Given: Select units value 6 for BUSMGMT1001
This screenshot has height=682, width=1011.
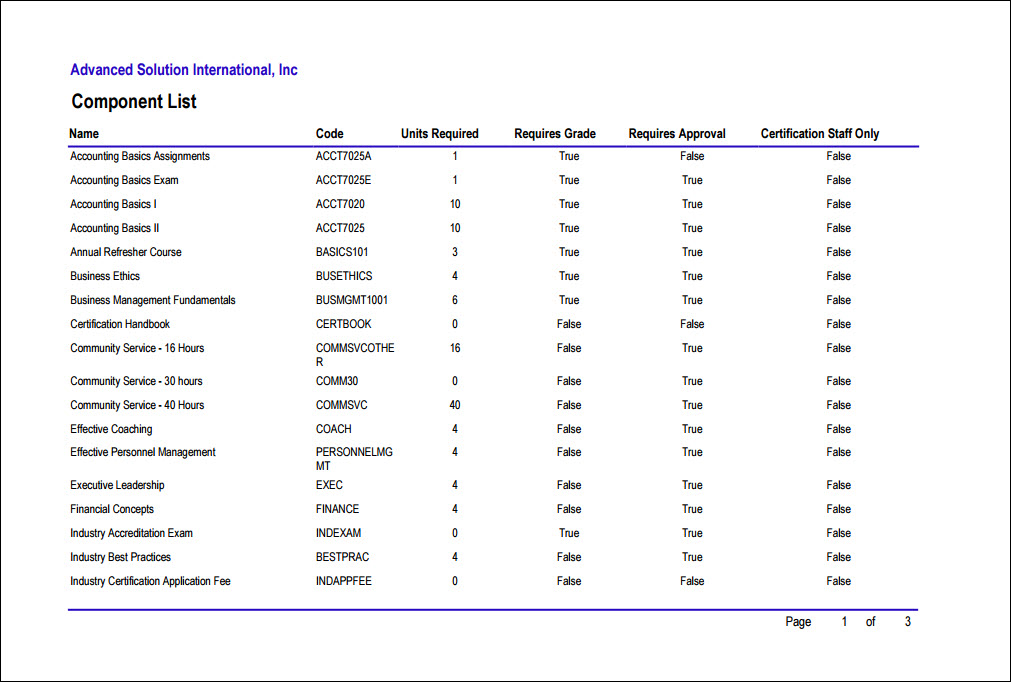Looking at the screenshot, I should [x=455, y=300].
